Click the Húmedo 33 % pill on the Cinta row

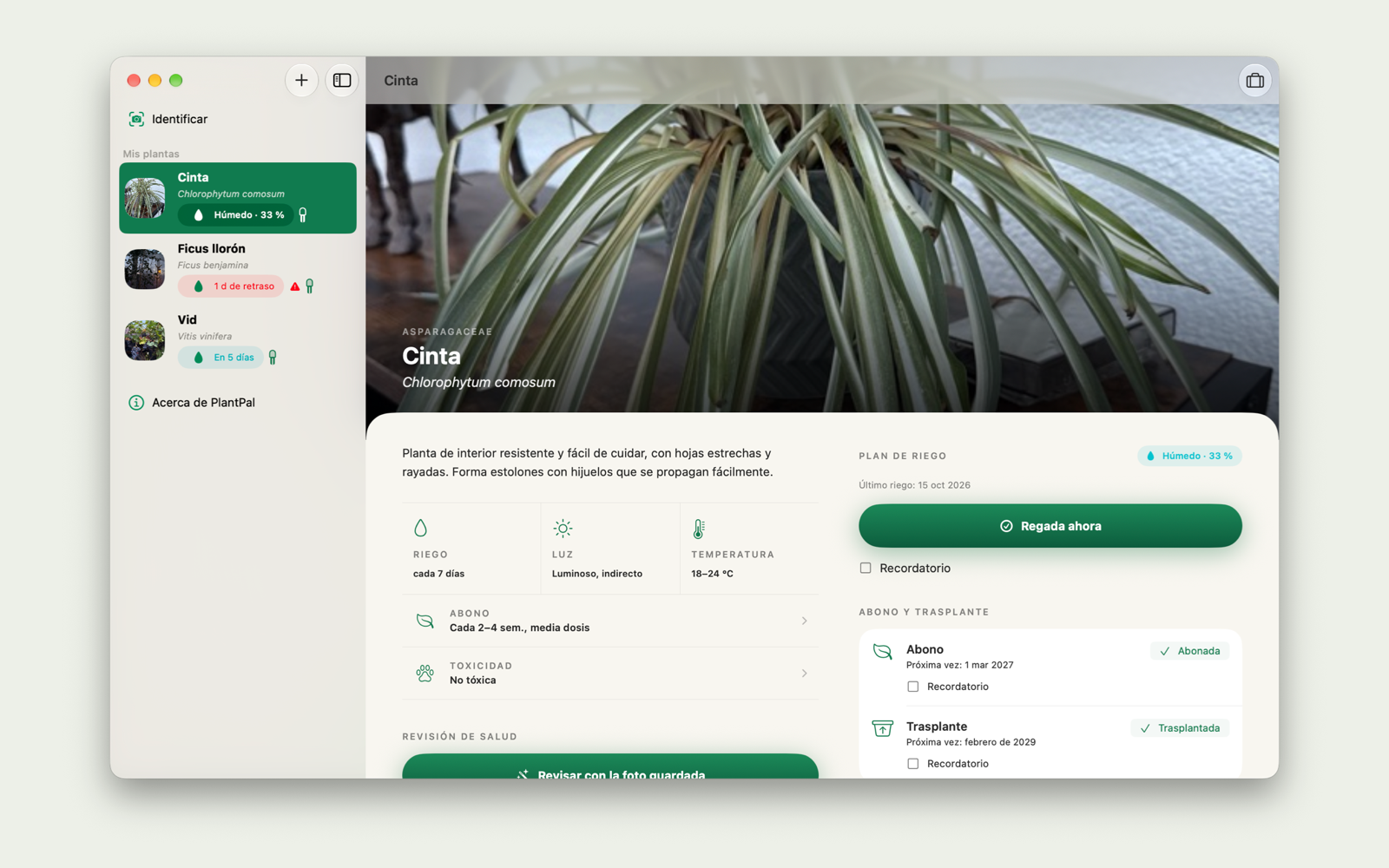[235, 215]
